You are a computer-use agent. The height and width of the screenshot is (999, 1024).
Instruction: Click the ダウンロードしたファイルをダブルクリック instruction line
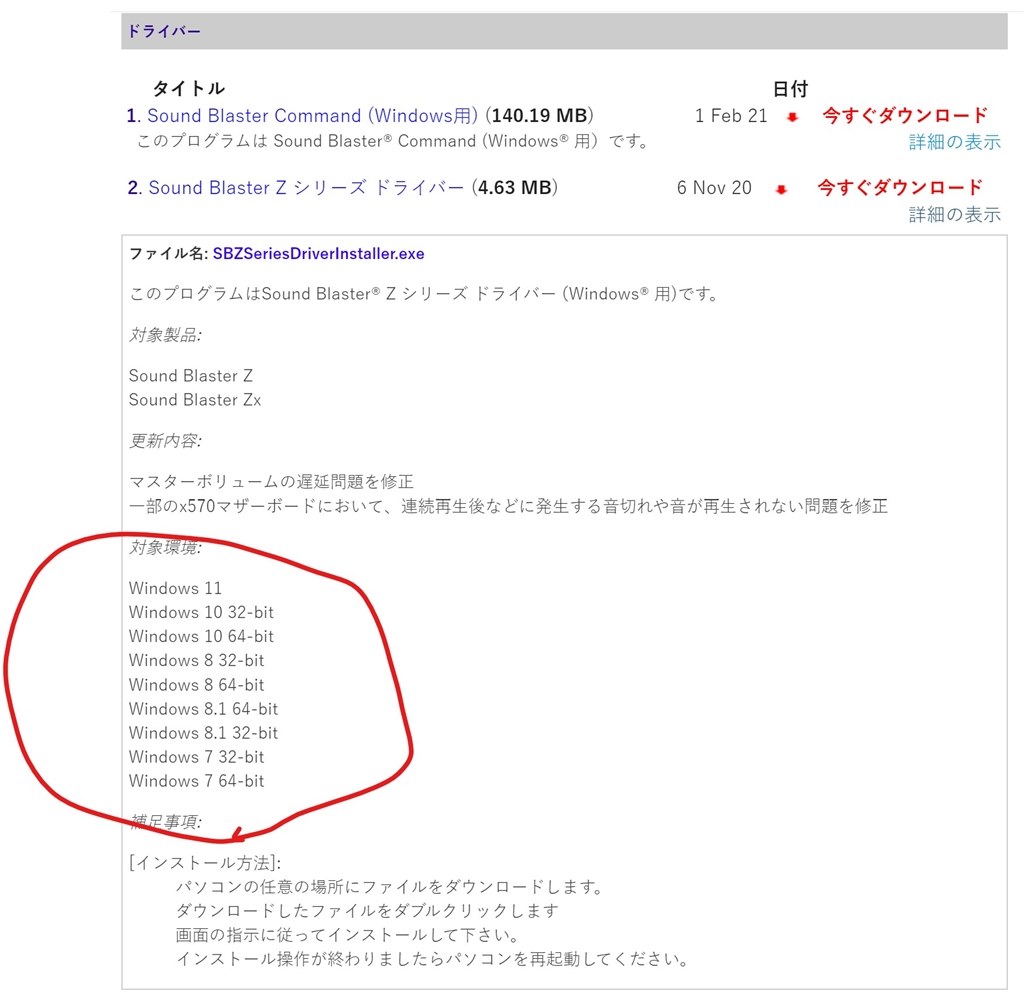click(x=367, y=911)
